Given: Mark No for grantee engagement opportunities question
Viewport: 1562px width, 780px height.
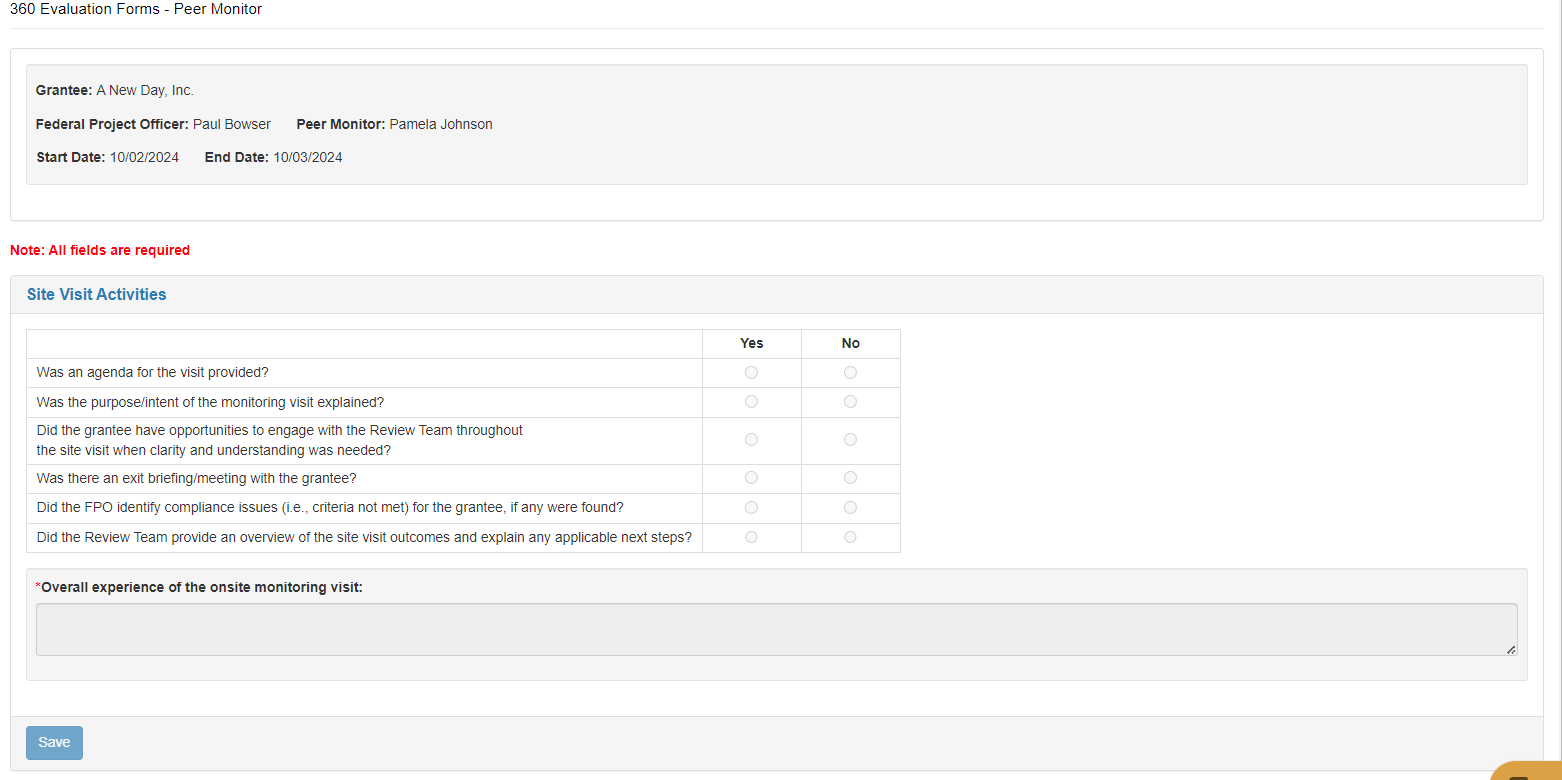Looking at the screenshot, I should (850, 440).
